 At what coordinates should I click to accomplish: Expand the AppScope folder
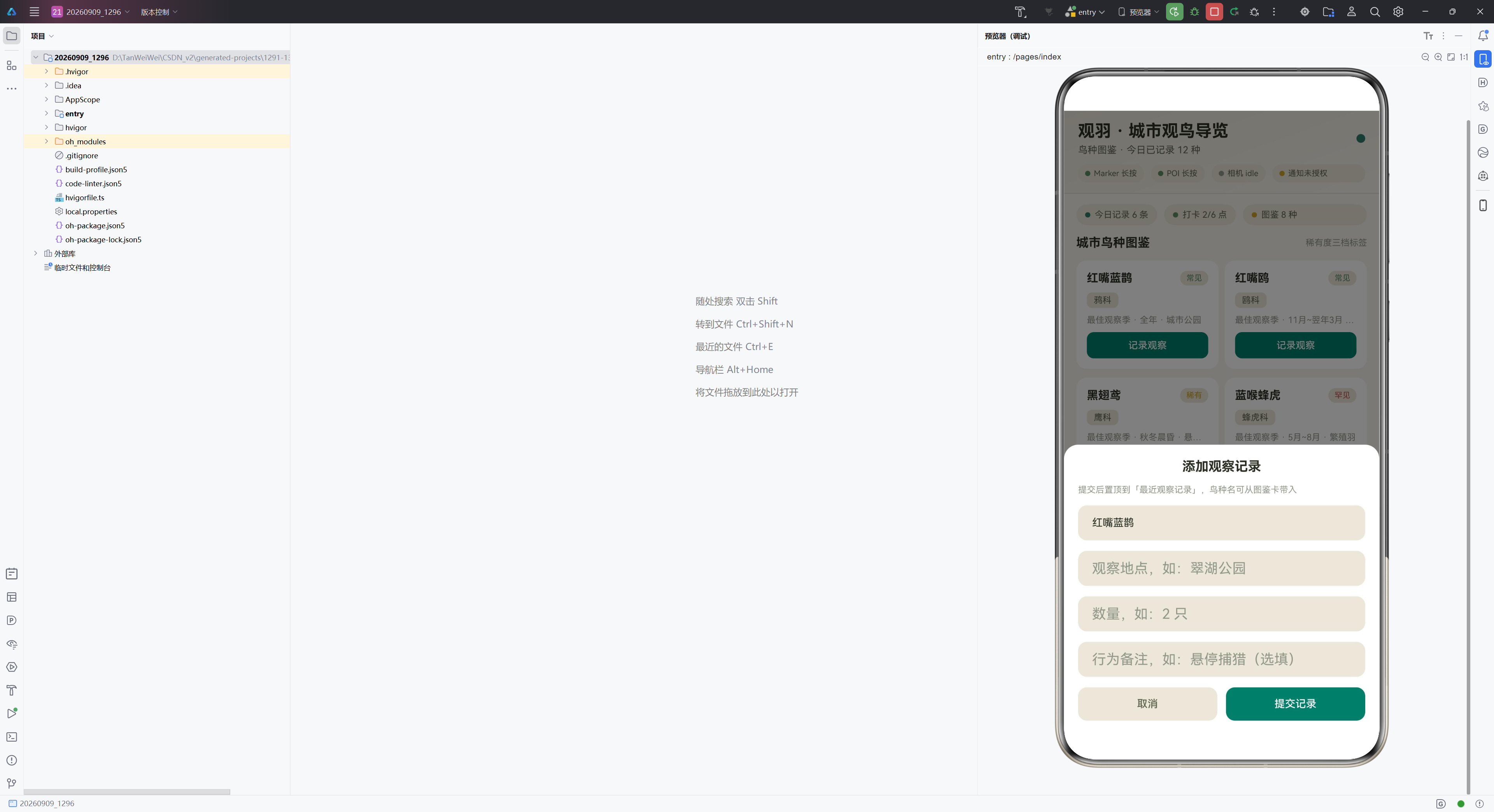pos(46,99)
